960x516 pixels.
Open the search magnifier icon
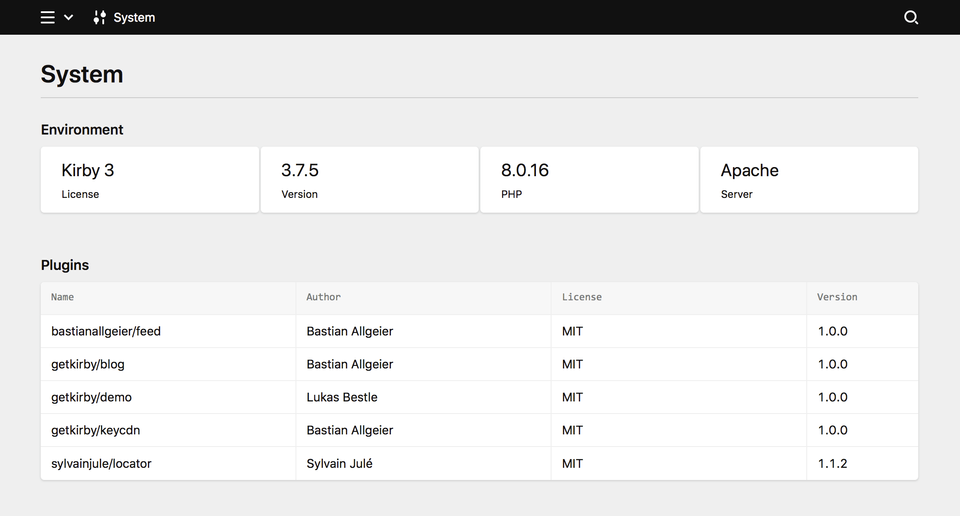click(911, 18)
